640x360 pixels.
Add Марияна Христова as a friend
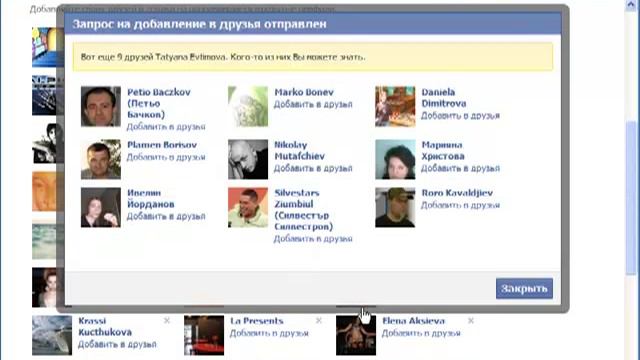[460, 168]
